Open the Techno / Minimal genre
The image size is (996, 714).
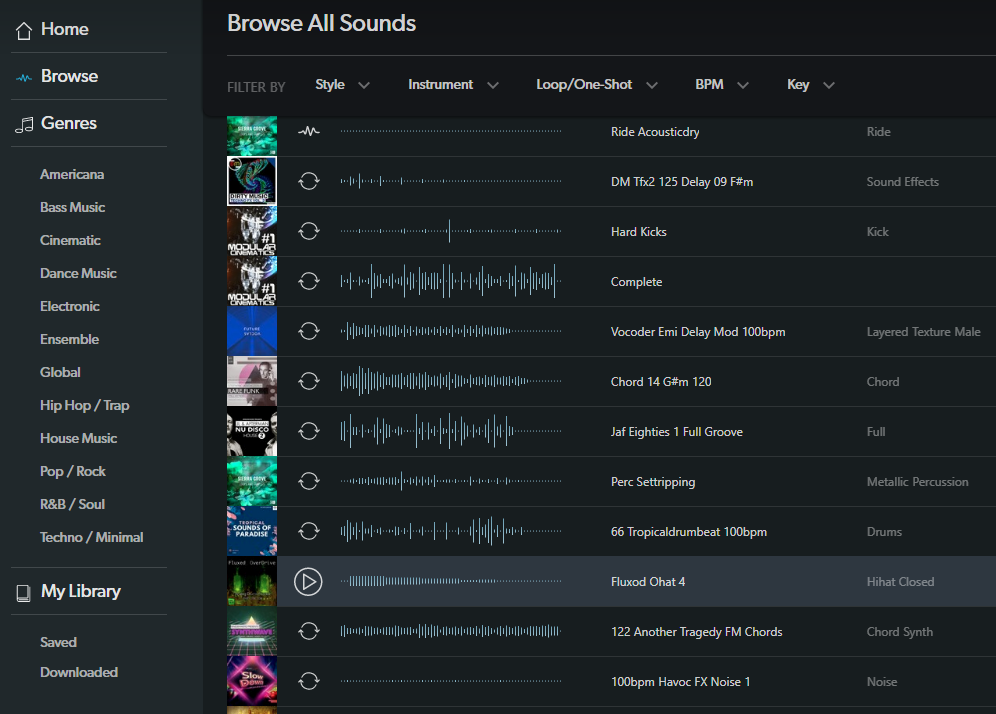pos(91,537)
